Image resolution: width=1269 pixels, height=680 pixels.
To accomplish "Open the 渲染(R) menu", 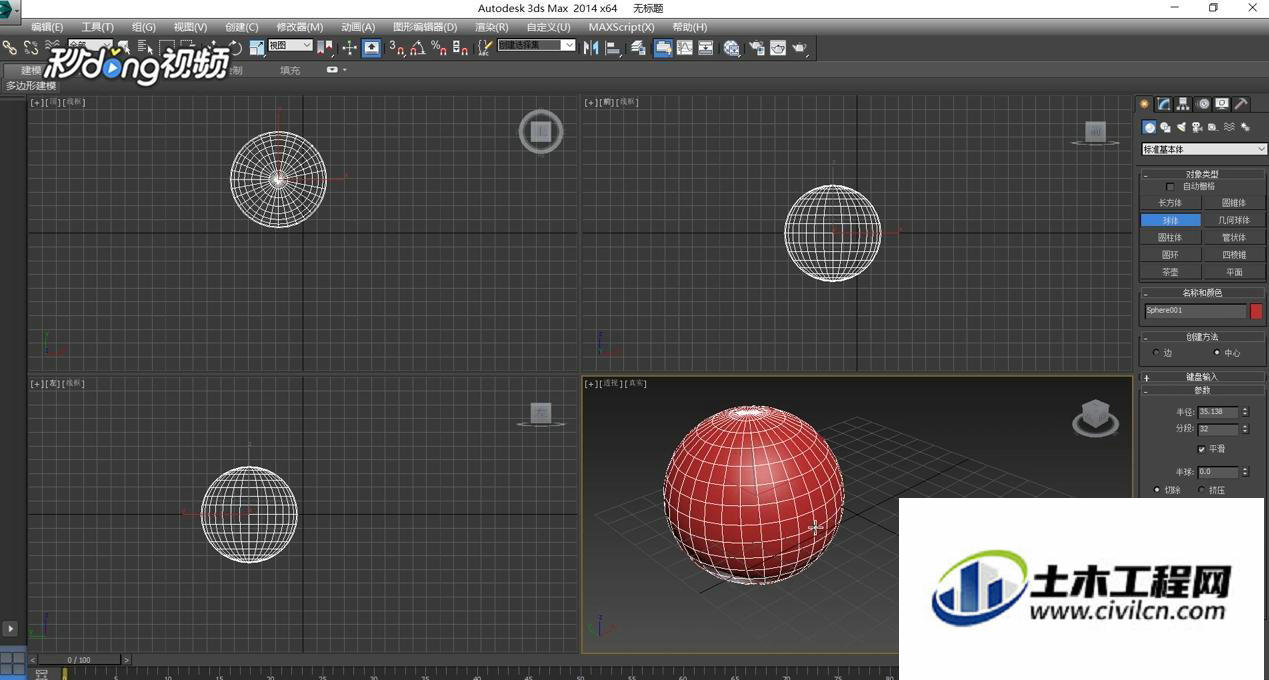I will point(491,27).
